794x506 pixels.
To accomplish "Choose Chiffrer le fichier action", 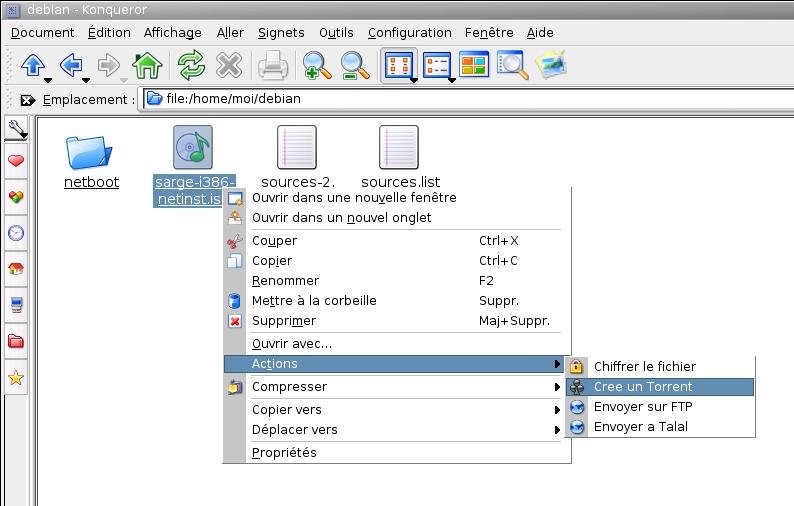I will pos(660,367).
